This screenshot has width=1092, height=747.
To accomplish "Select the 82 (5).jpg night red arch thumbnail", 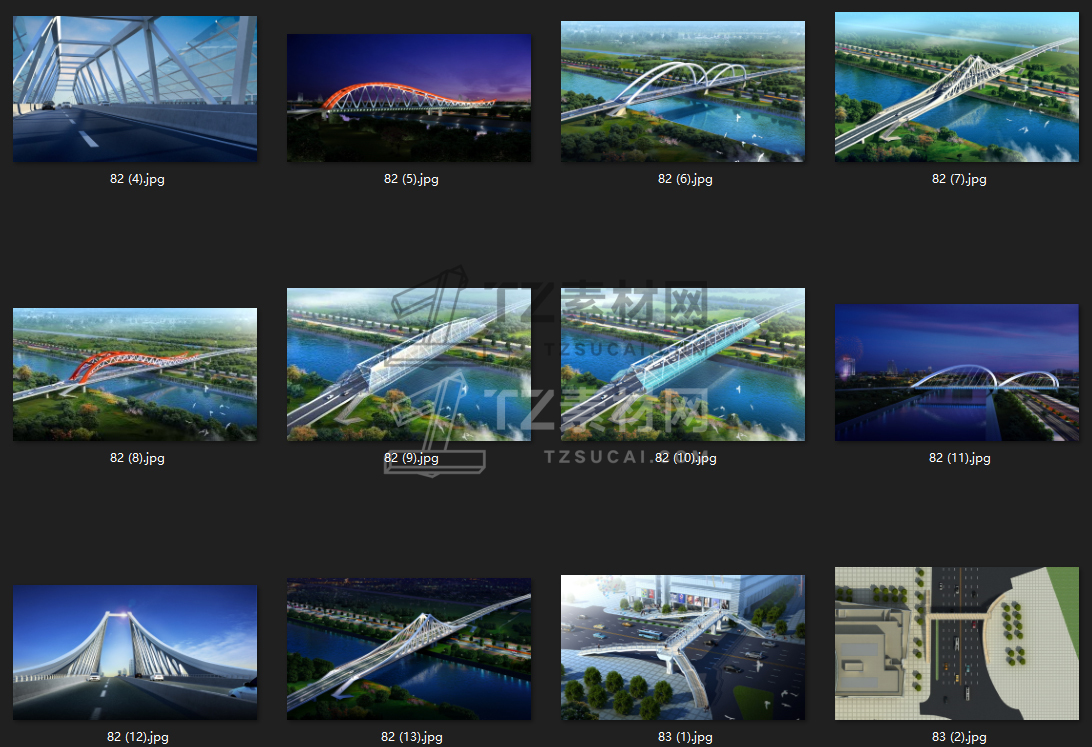I will pos(409,98).
